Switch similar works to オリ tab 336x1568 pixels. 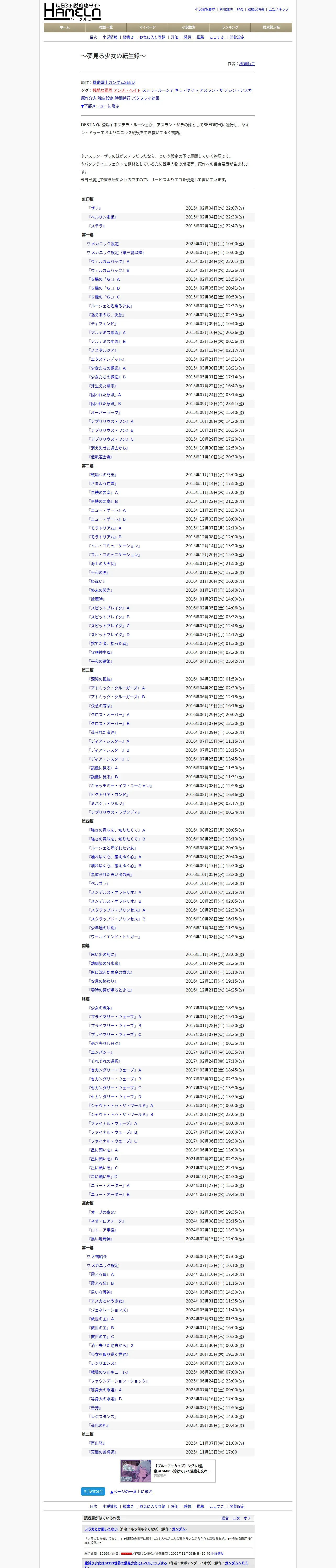tap(247, 1518)
